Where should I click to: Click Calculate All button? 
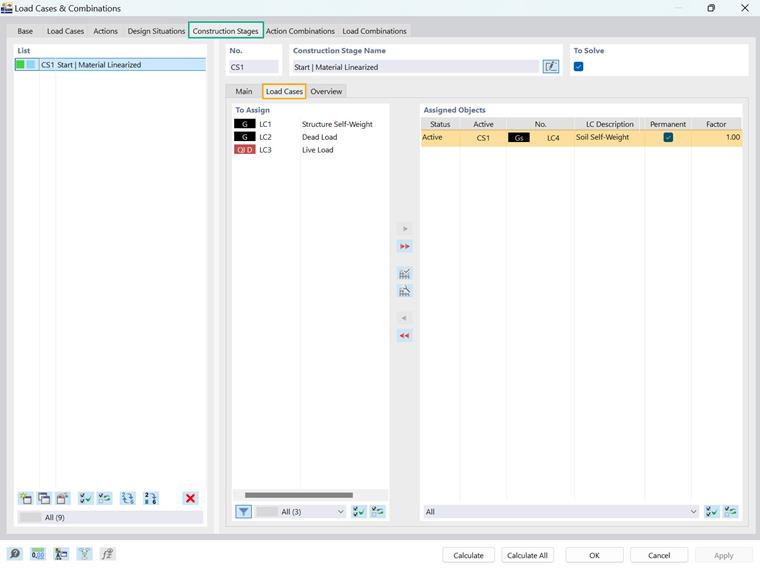[527, 555]
